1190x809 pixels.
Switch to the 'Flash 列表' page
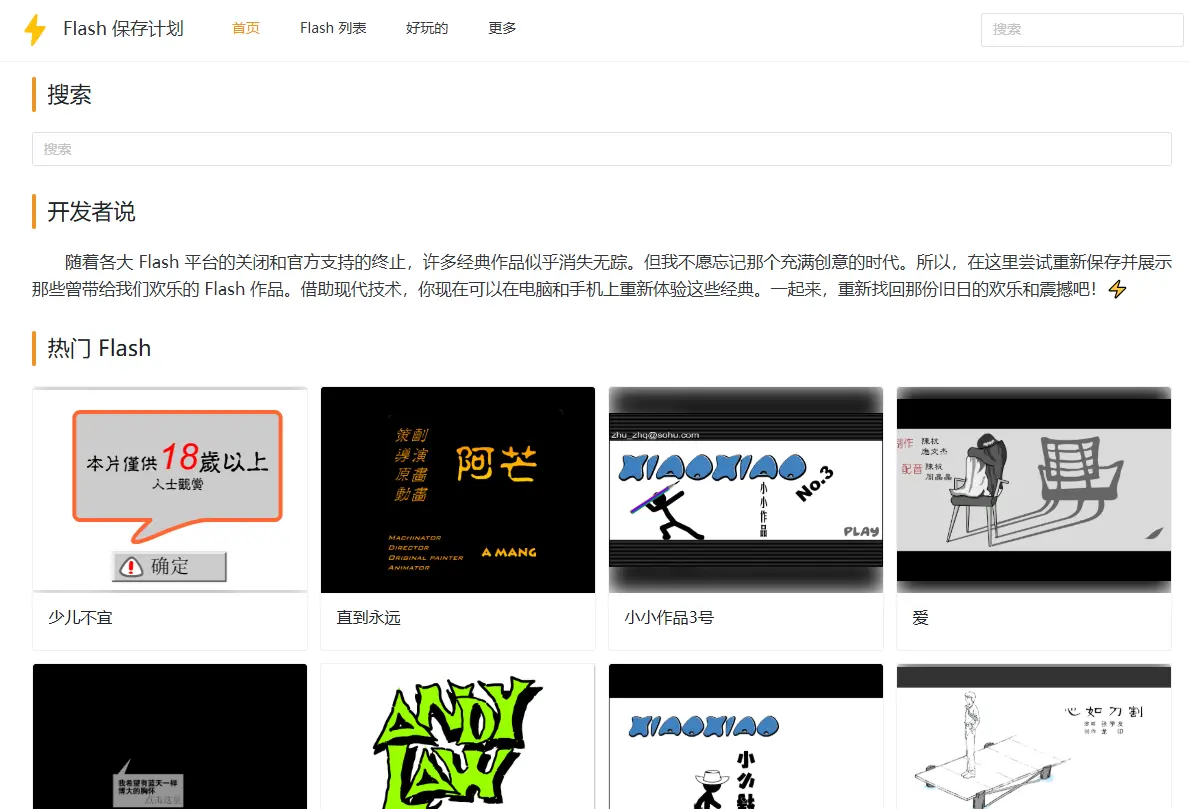[x=333, y=29]
